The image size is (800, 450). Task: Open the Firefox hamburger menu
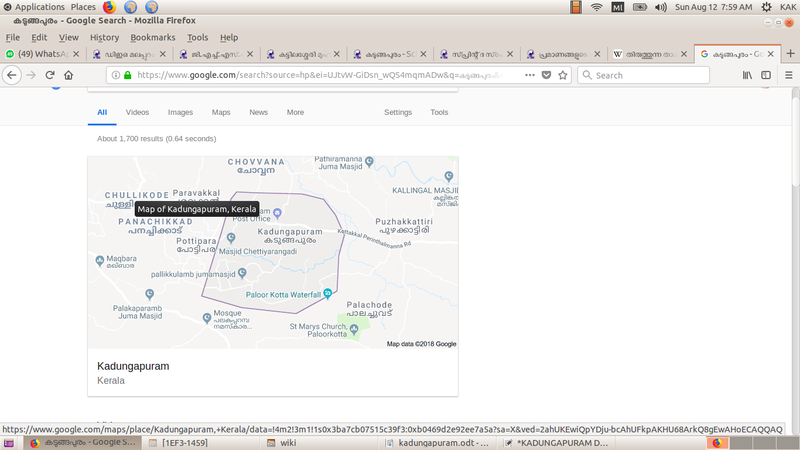pos(787,75)
